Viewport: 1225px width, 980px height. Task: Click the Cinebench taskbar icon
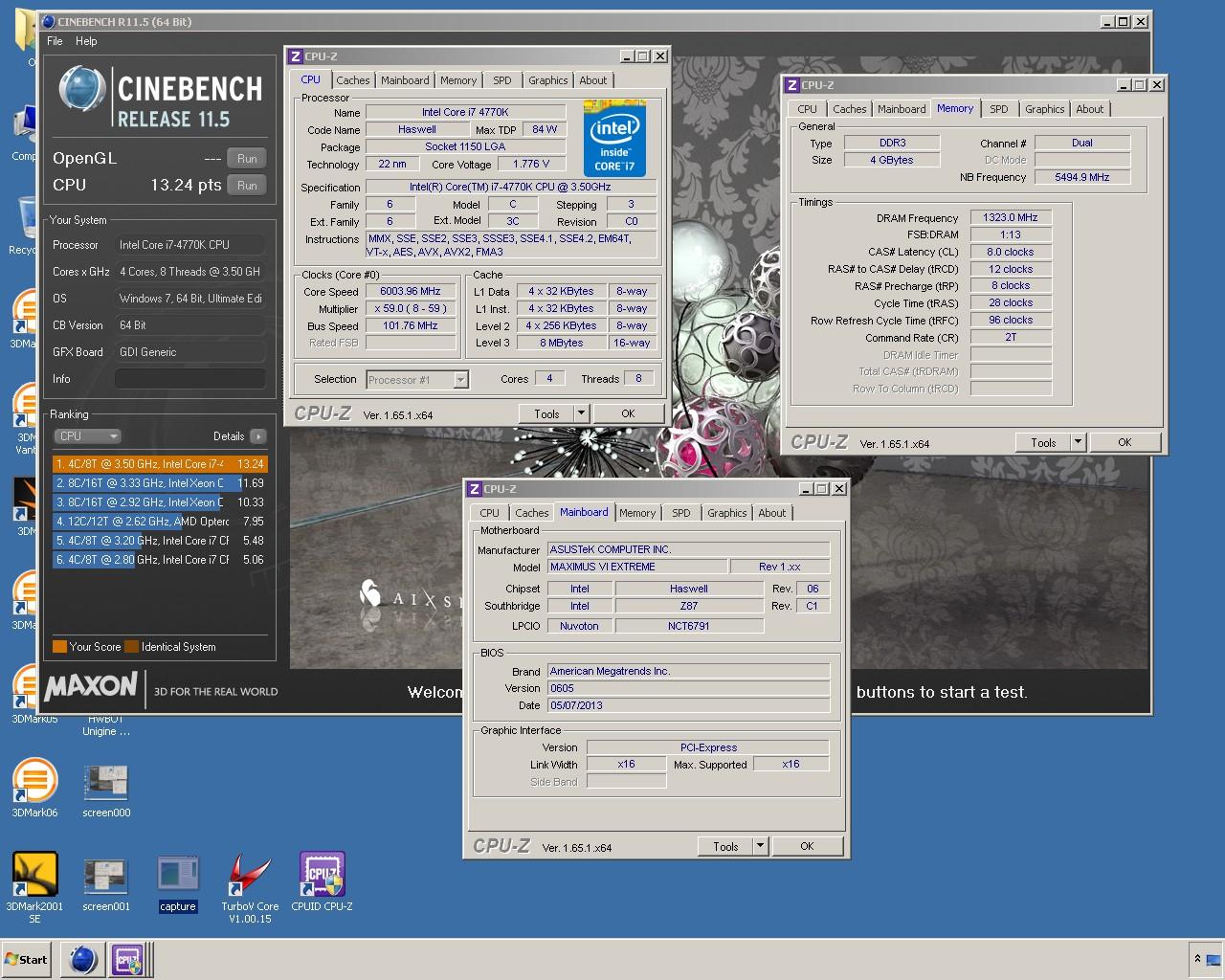pyautogui.click(x=83, y=959)
